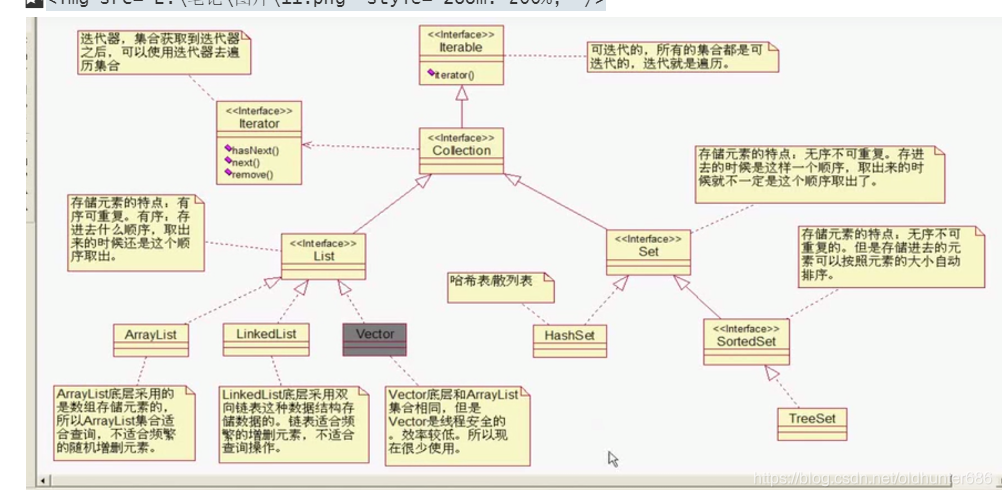This screenshot has height=497, width=1002.
Task: Select the Iterator interface box
Action: tap(259, 143)
